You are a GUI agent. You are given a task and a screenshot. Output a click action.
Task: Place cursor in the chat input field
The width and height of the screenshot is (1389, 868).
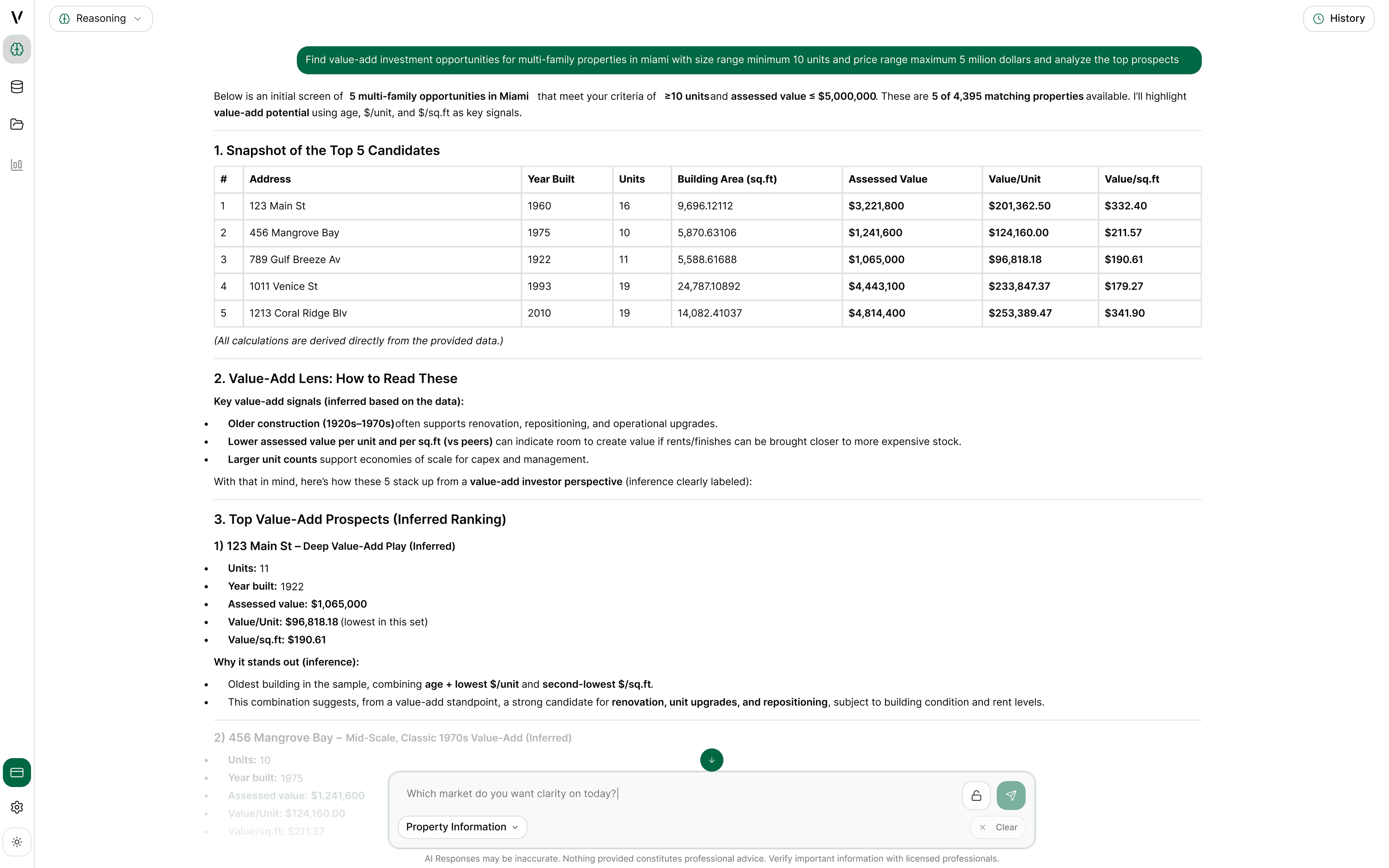click(631, 793)
